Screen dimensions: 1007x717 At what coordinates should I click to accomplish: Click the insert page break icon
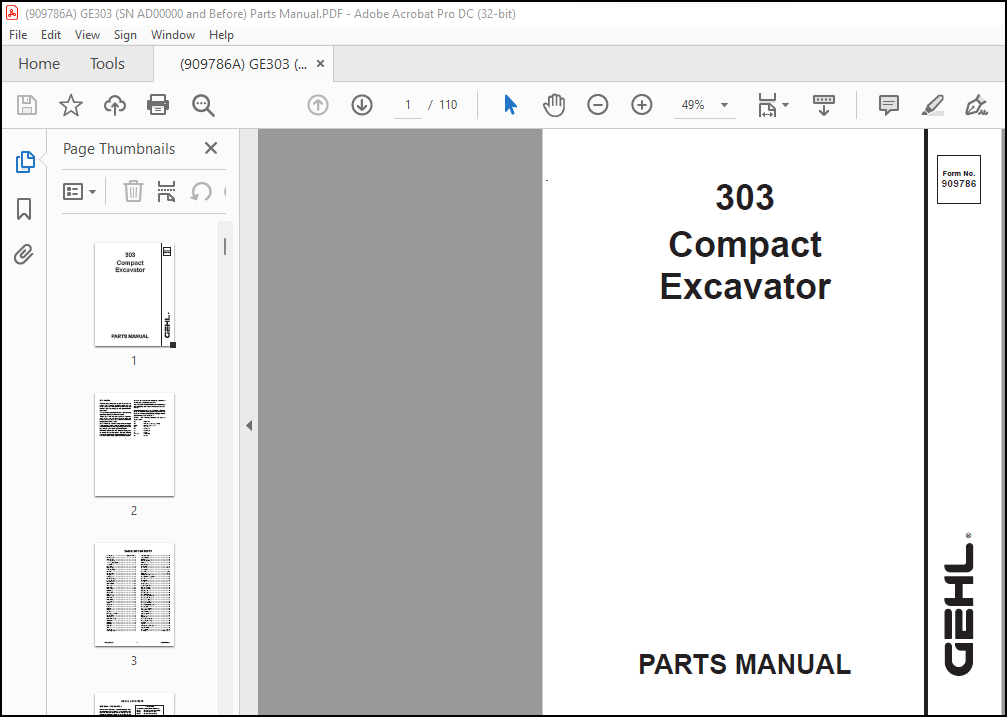166,191
